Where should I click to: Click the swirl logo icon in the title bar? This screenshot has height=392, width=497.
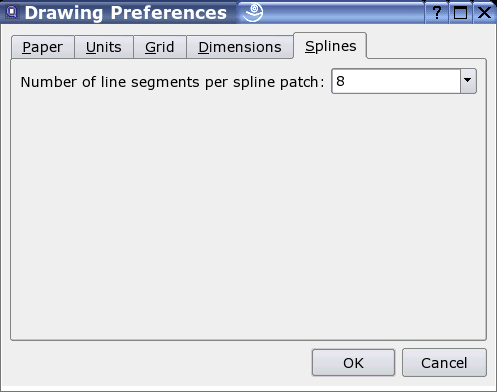(253, 12)
